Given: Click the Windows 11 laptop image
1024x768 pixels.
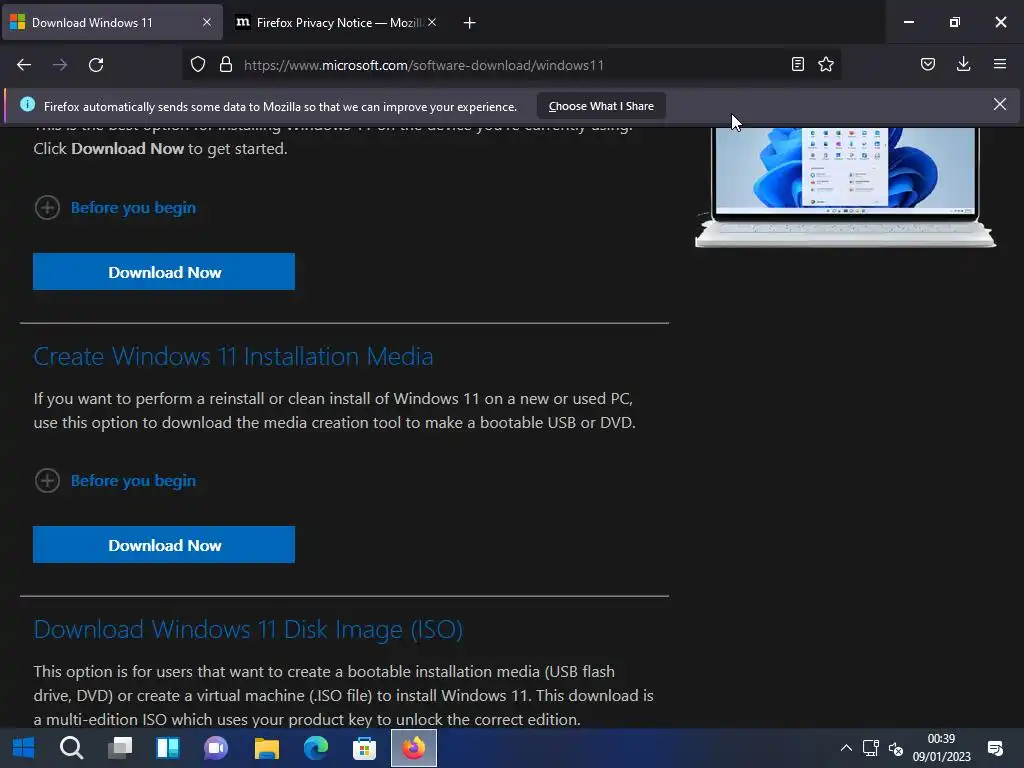Looking at the screenshot, I should [846, 187].
